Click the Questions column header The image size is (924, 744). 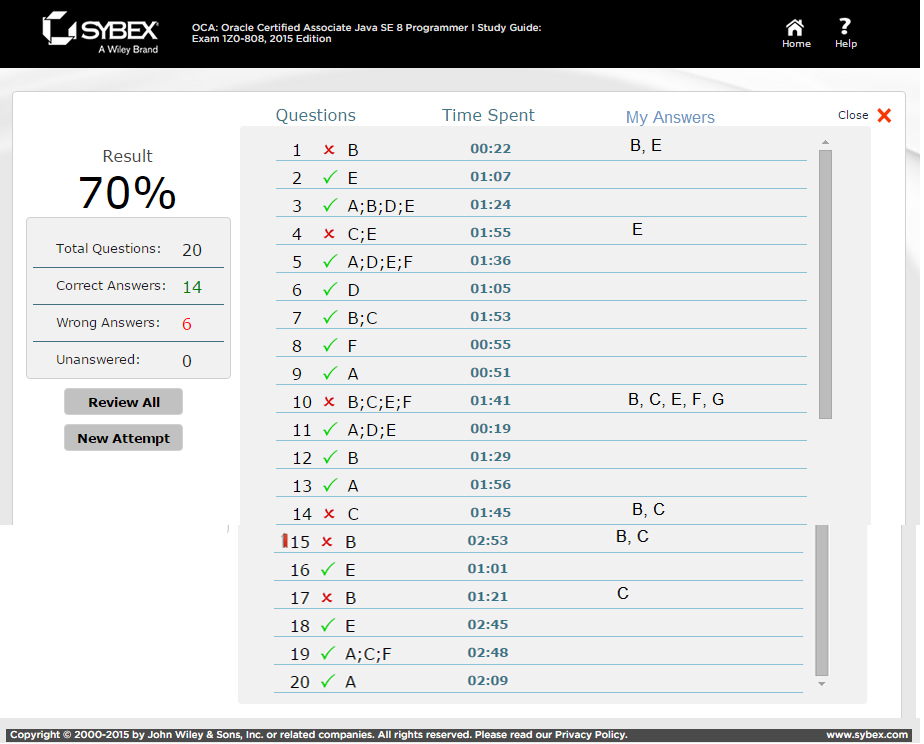coord(316,115)
